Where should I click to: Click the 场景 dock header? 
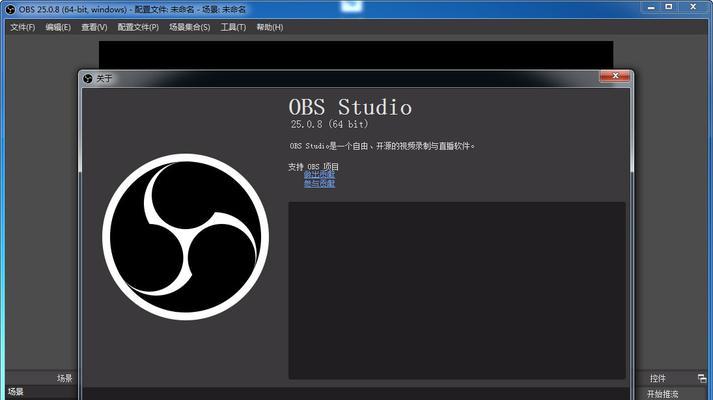(x=65, y=378)
